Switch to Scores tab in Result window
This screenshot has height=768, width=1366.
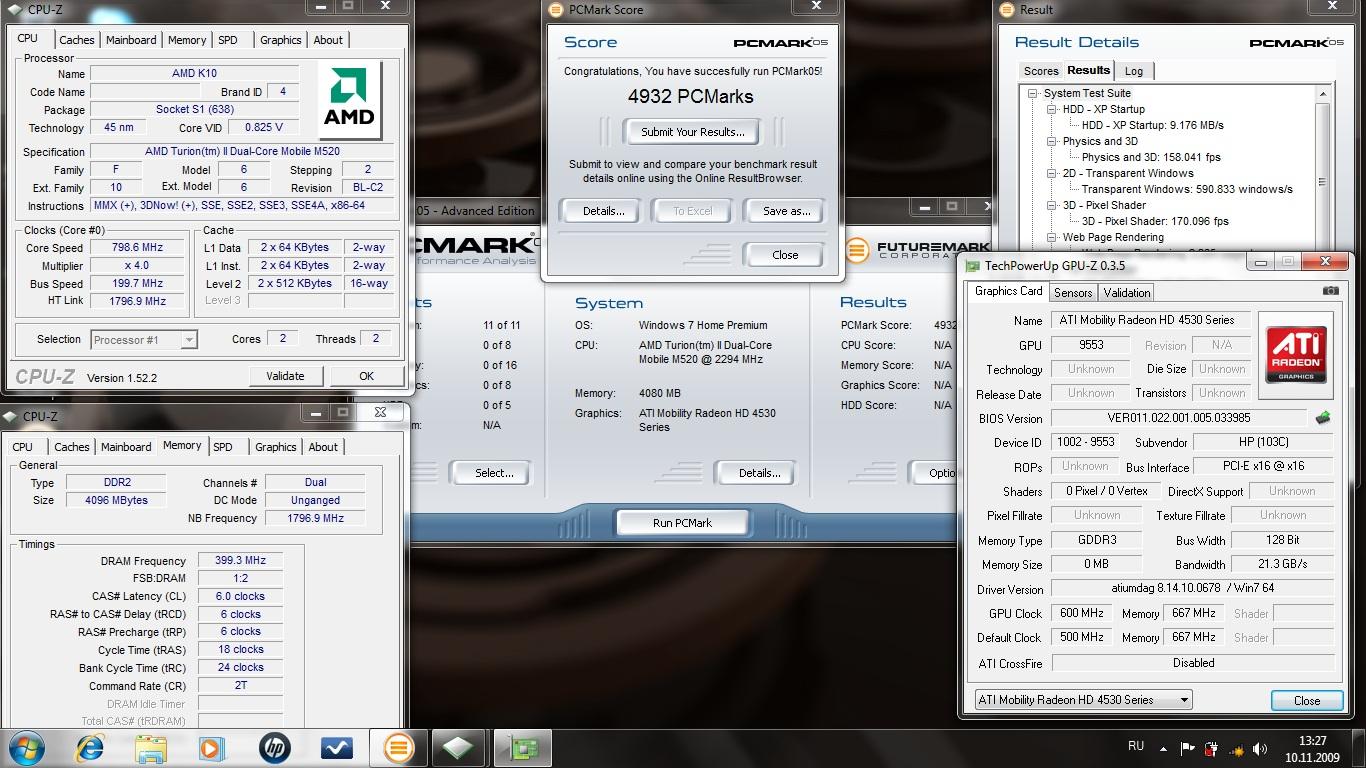1041,71
